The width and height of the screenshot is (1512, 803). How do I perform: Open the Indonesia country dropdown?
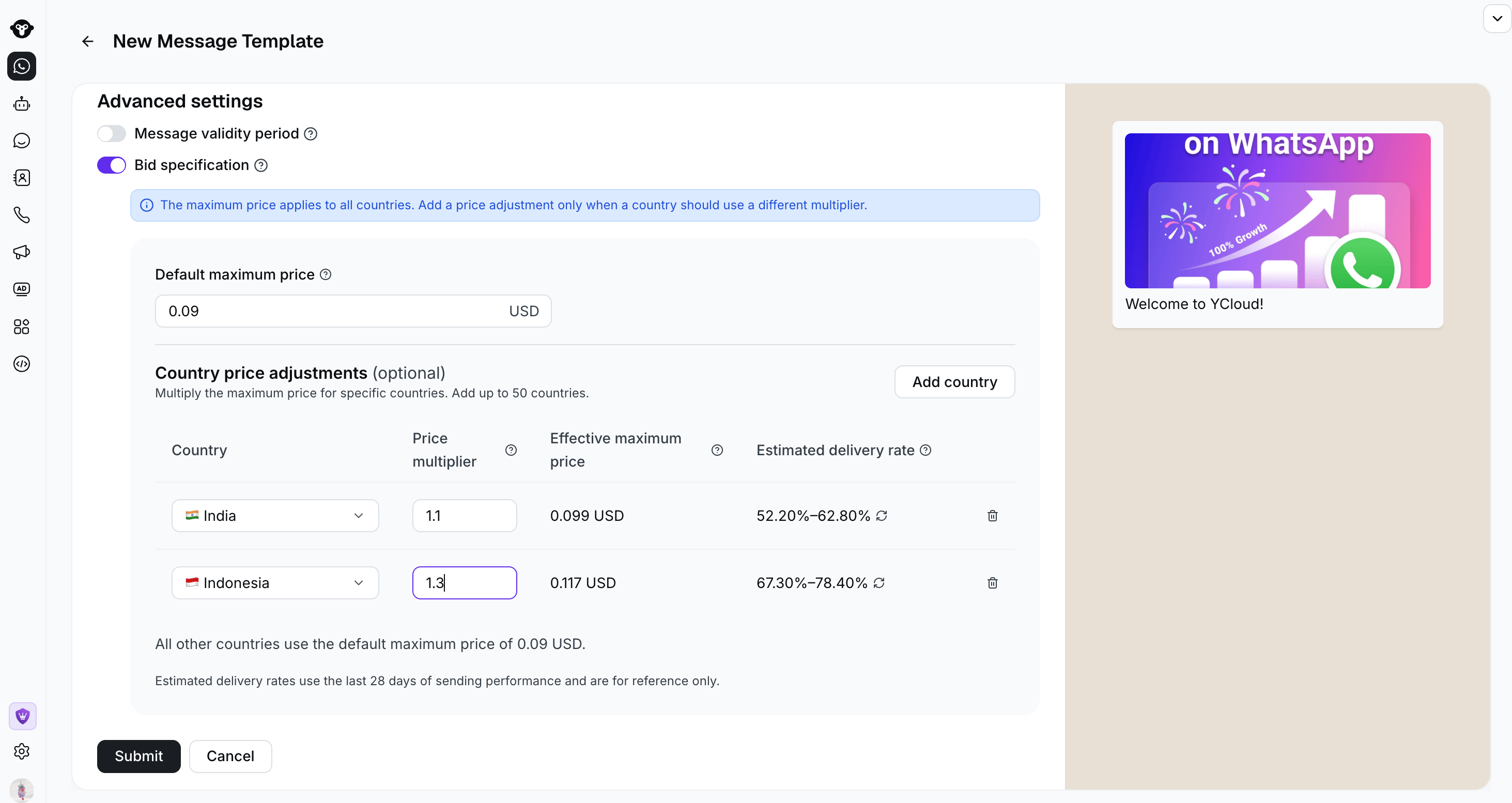(x=275, y=583)
